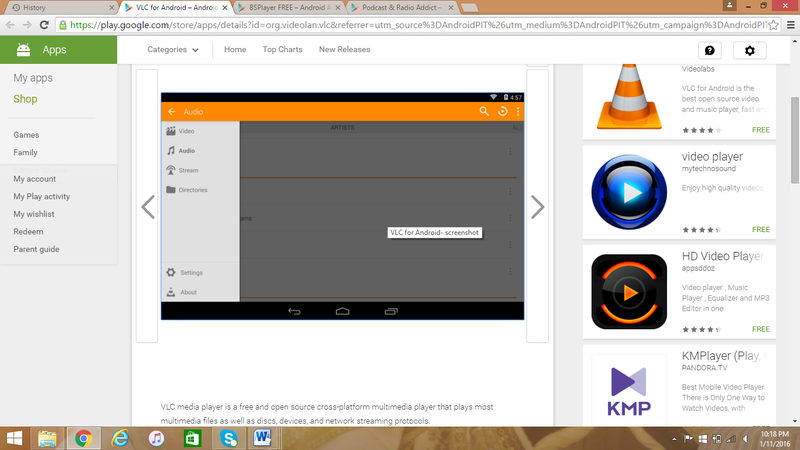Open Play Store settings gear
Screen dimensions: 800x450
click(749, 50)
